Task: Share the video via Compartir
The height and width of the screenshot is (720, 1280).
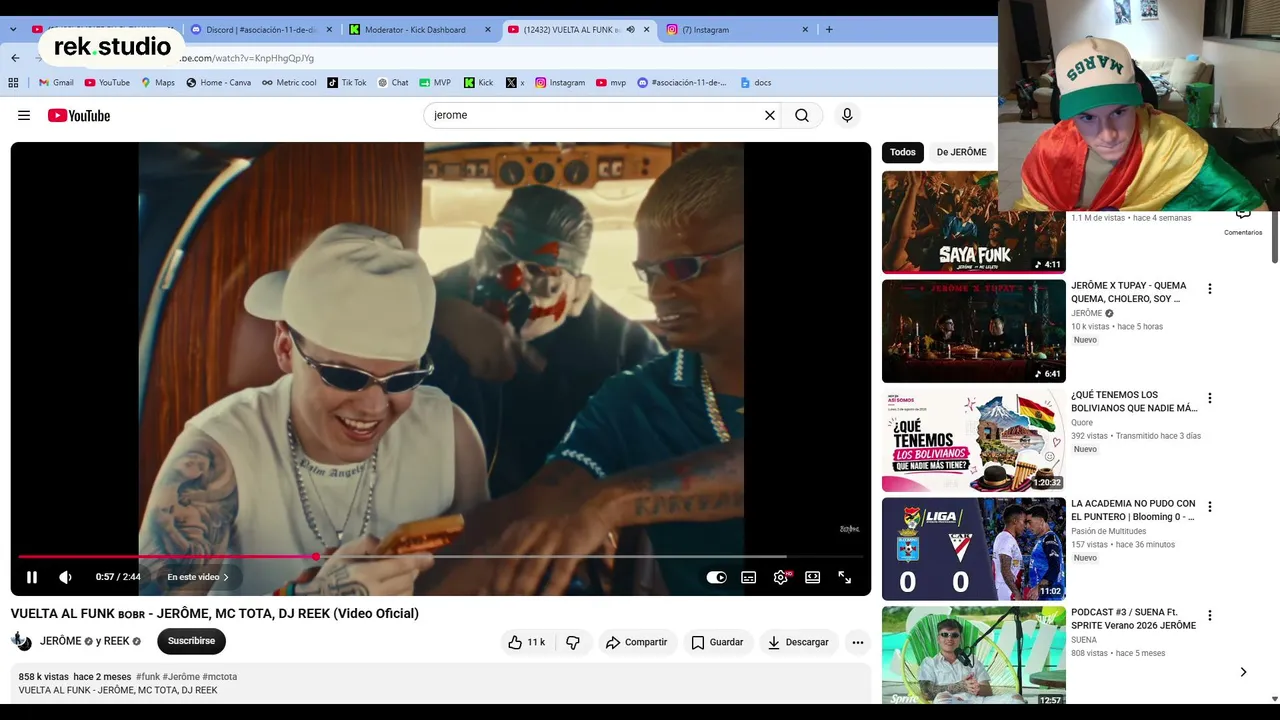Action: (x=636, y=642)
